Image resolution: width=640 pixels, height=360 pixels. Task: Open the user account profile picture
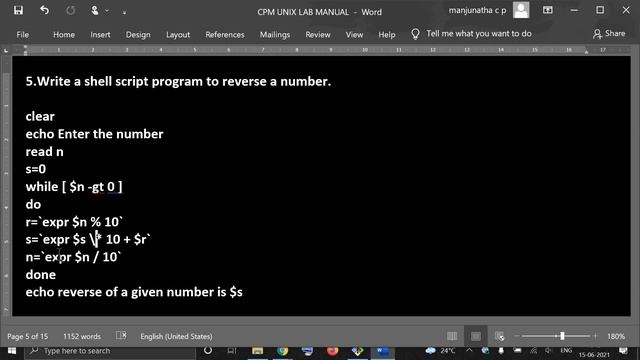(521, 10)
